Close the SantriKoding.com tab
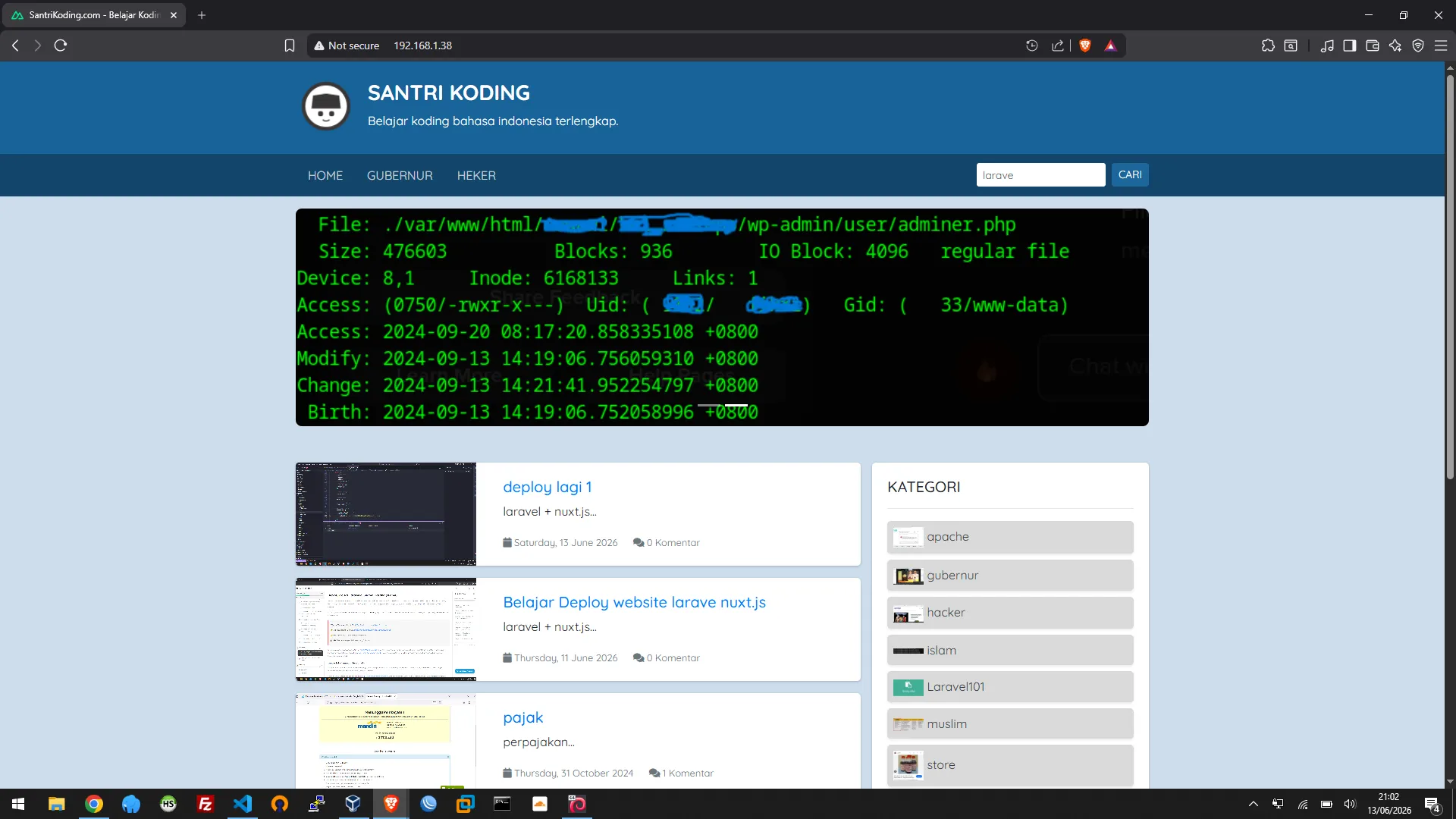The image size is (1456, 819). click(174, 15)
